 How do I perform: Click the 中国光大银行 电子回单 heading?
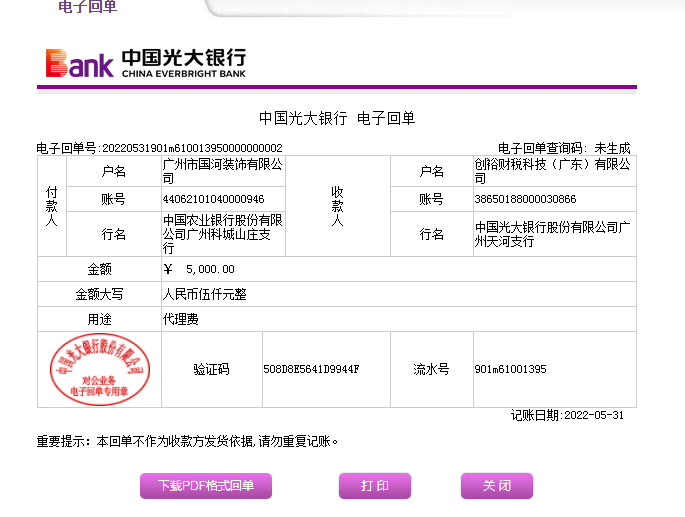pos(337,118)
